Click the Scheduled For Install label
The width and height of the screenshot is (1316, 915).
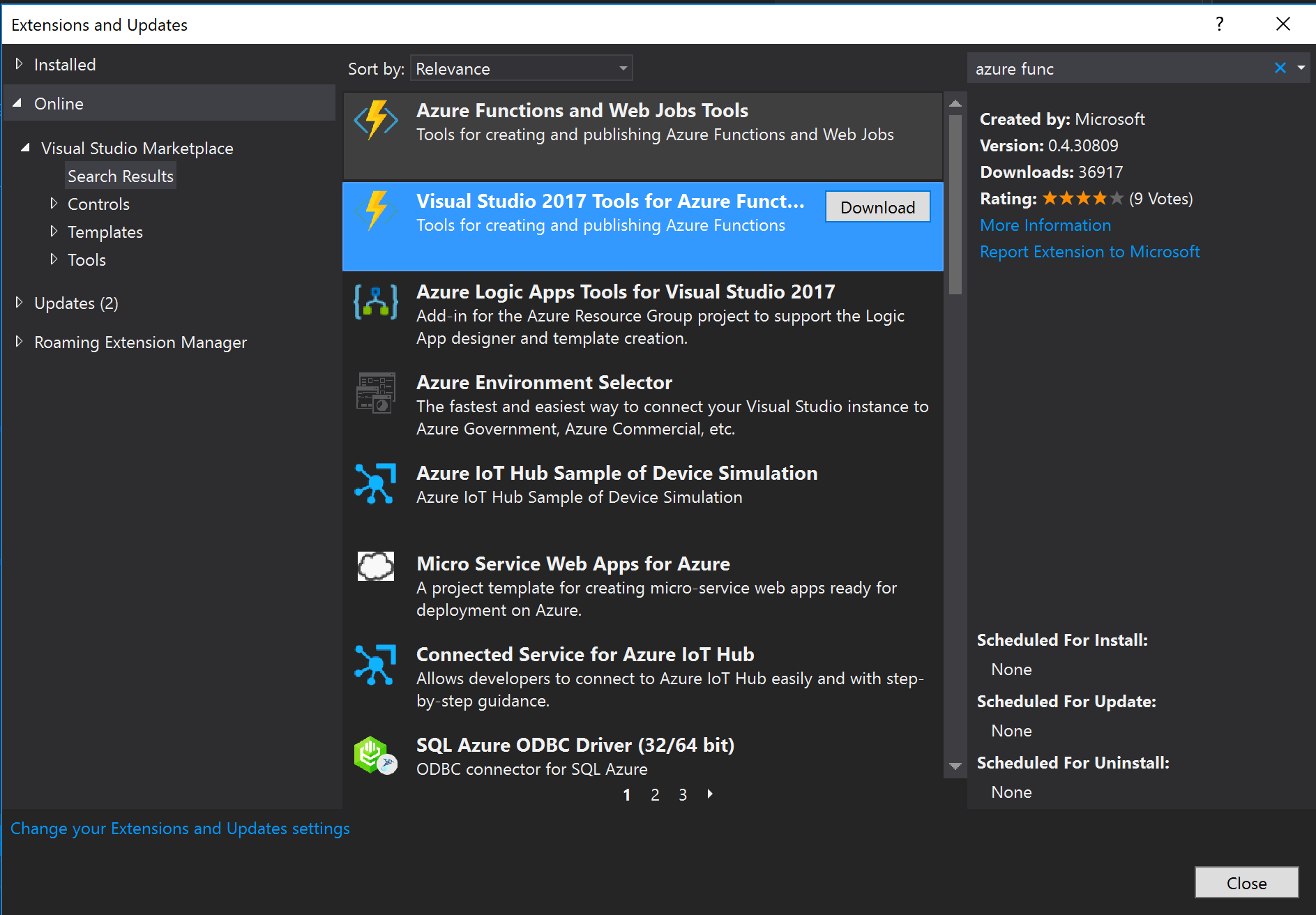click(x=1062, y=640)
